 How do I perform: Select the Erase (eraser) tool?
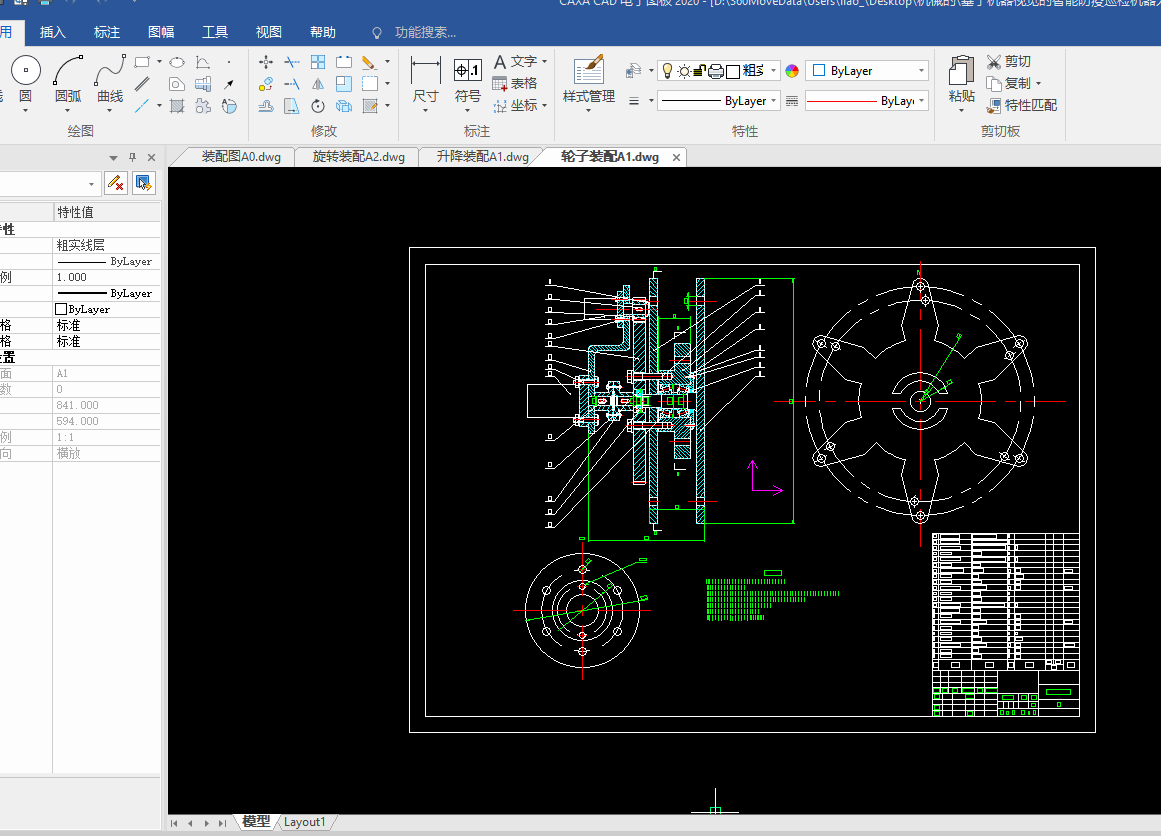369,62
